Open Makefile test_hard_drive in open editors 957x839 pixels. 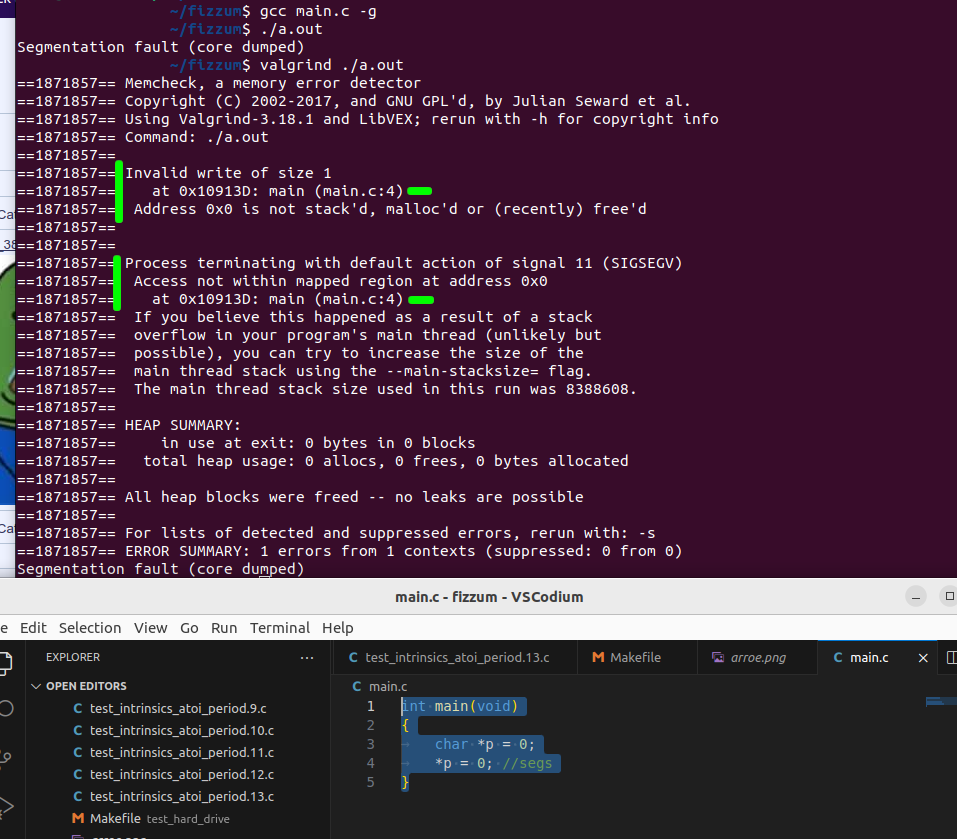pos(159,818)
